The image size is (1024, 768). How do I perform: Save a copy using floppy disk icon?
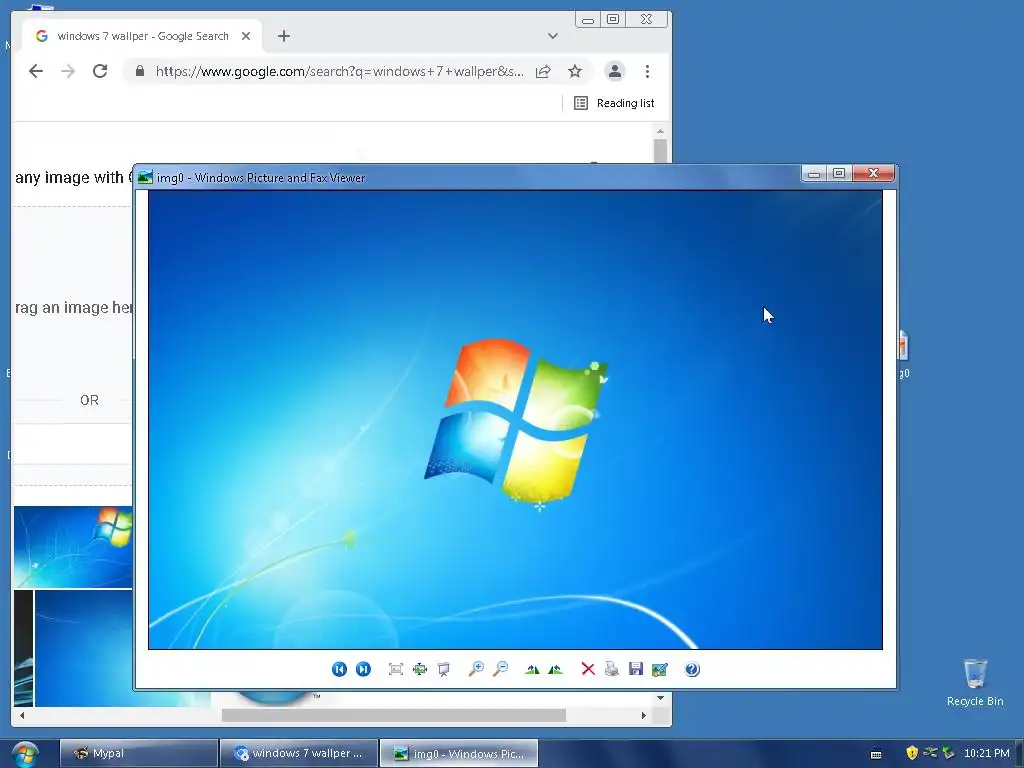[636, 669]
